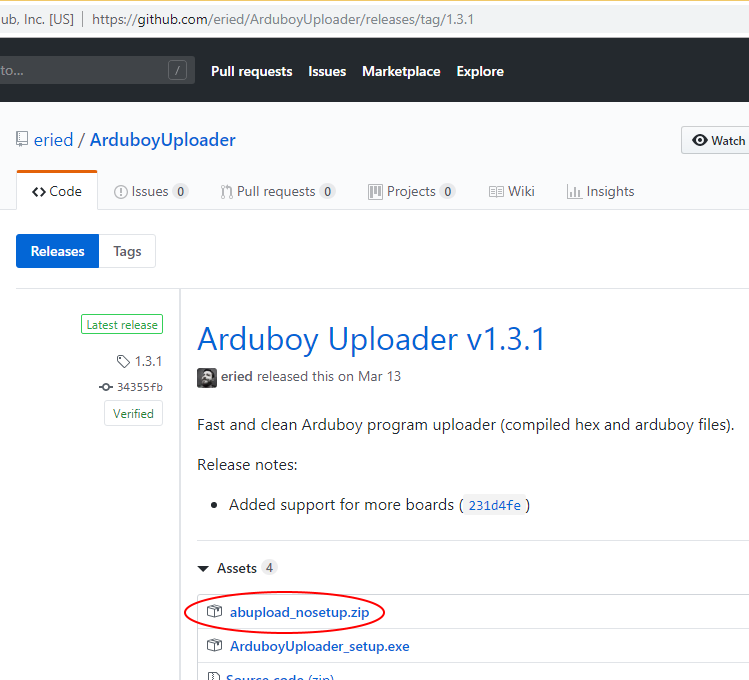
Task: Click the tag icon next to 1.3.1
Action: click(x=123, y=361)
